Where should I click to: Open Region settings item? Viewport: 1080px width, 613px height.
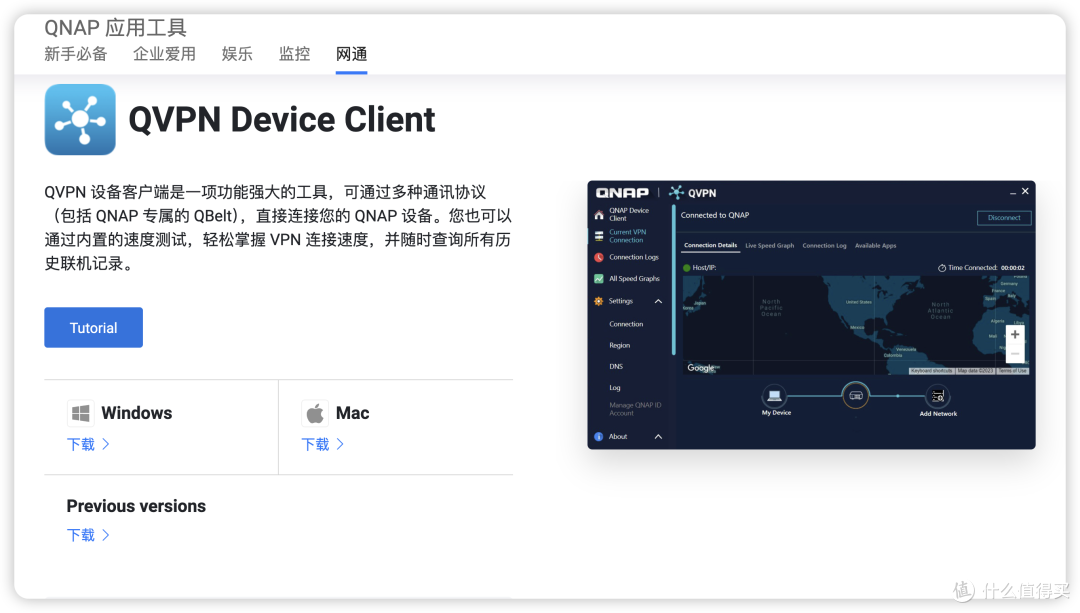(x=619, y=345)
